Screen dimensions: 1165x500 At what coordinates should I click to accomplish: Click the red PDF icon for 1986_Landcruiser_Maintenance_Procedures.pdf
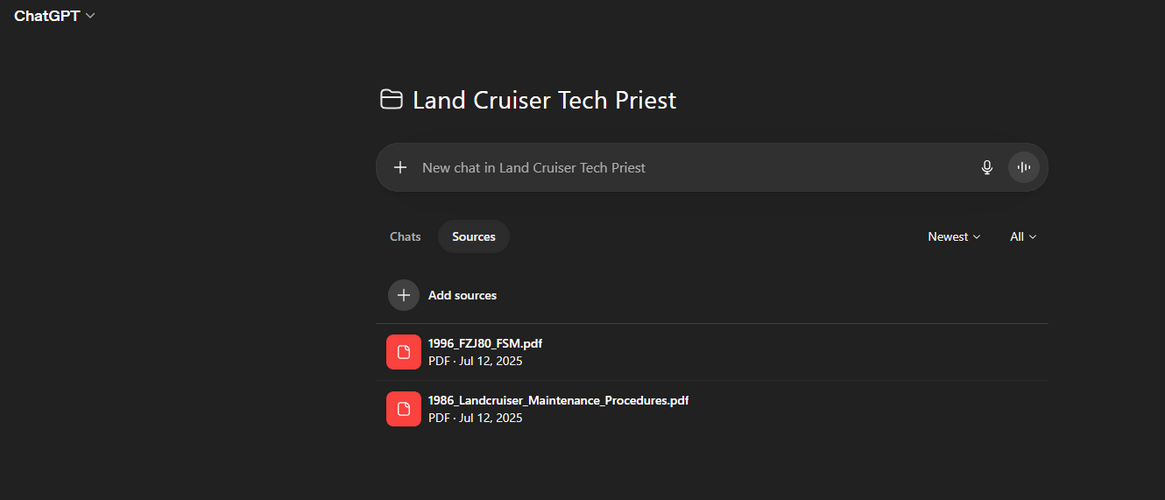(403, 409)
